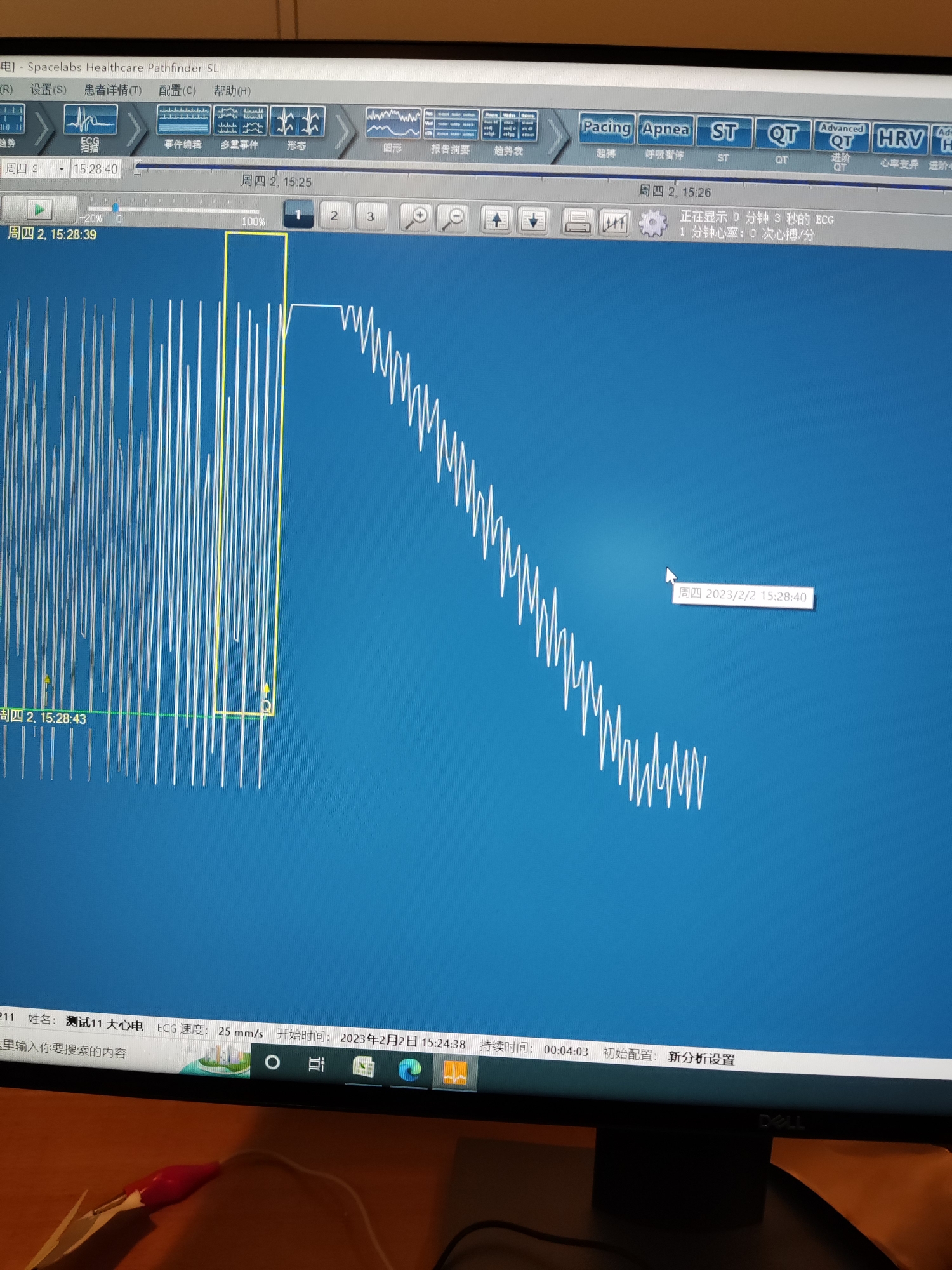Open the HRV analysis module
Screen dimensions: 952x1270
pos(900,146)
